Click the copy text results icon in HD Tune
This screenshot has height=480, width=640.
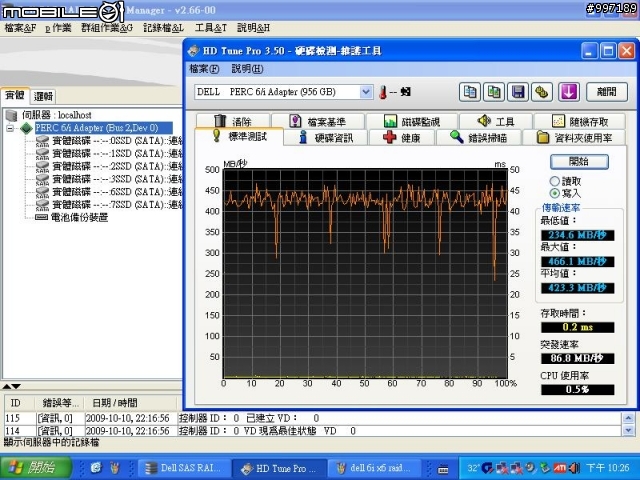(x=469, y=92)
